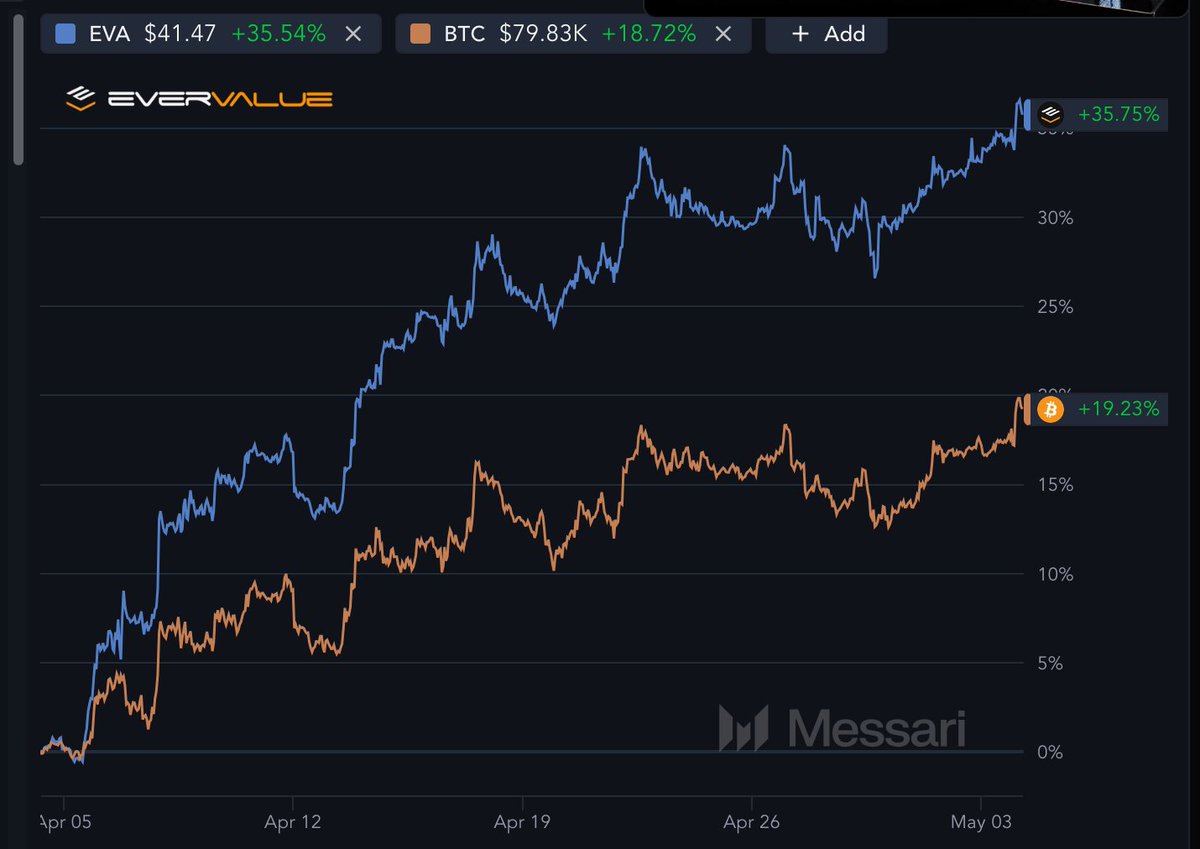Click the +35.75% end-of-line label
The image size is (1200, 849).
[x=1118, y=114]
